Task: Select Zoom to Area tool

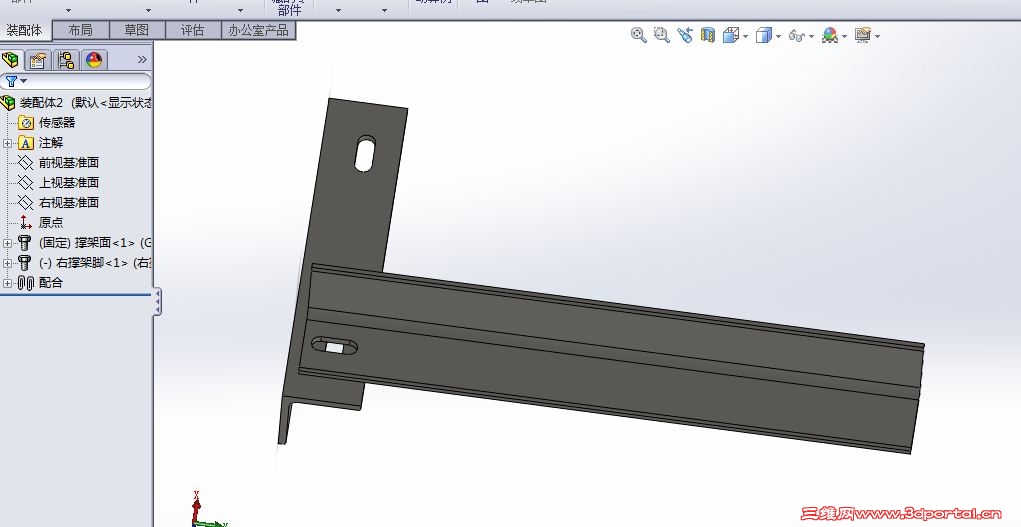Action: (662, 35)
